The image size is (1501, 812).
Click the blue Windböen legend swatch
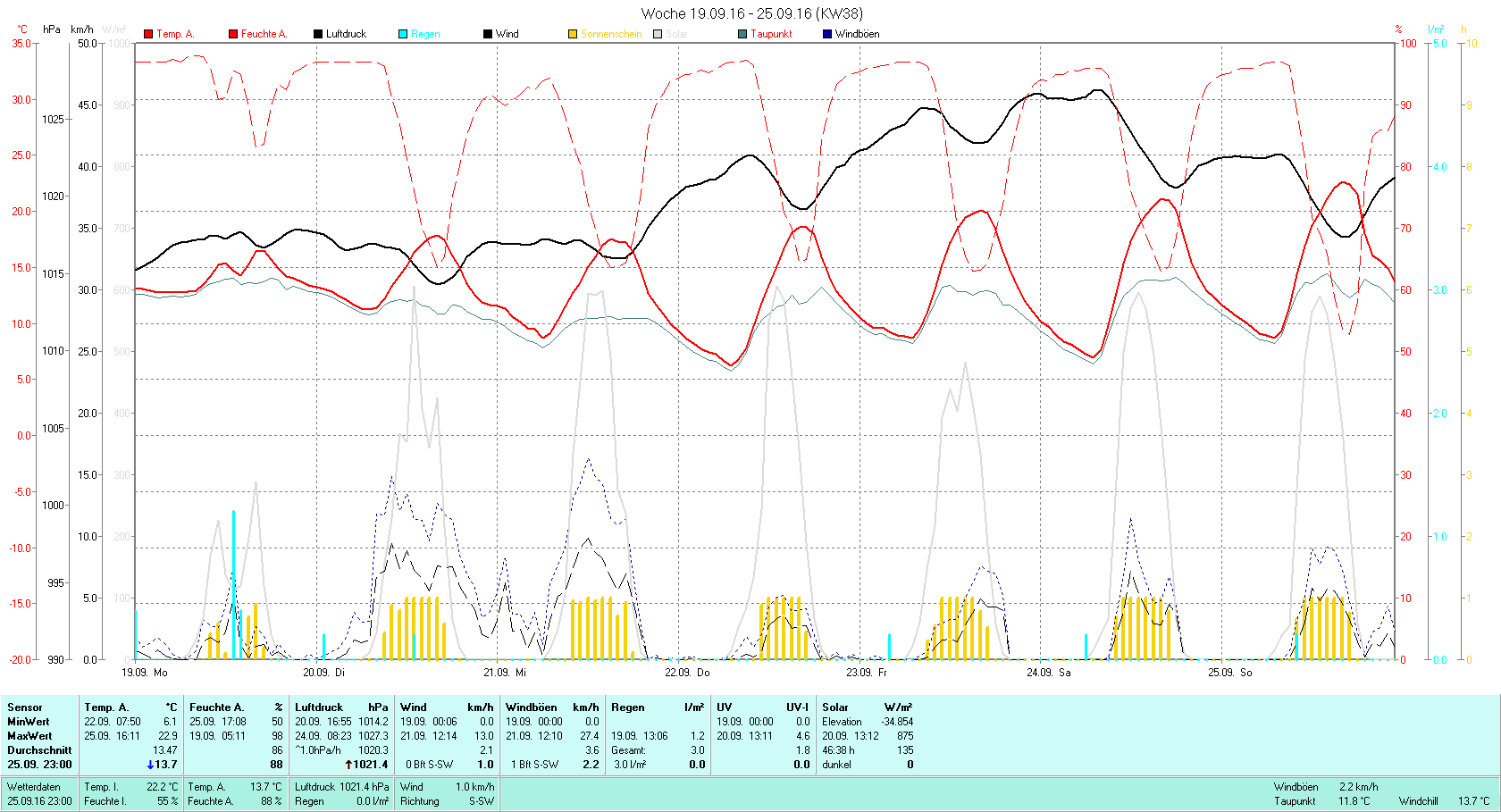click(x=827, y=34)
